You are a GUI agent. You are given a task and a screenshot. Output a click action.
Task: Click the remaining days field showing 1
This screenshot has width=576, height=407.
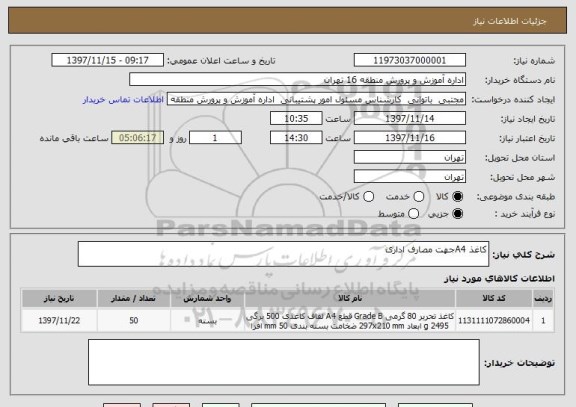tap(215, 138)
